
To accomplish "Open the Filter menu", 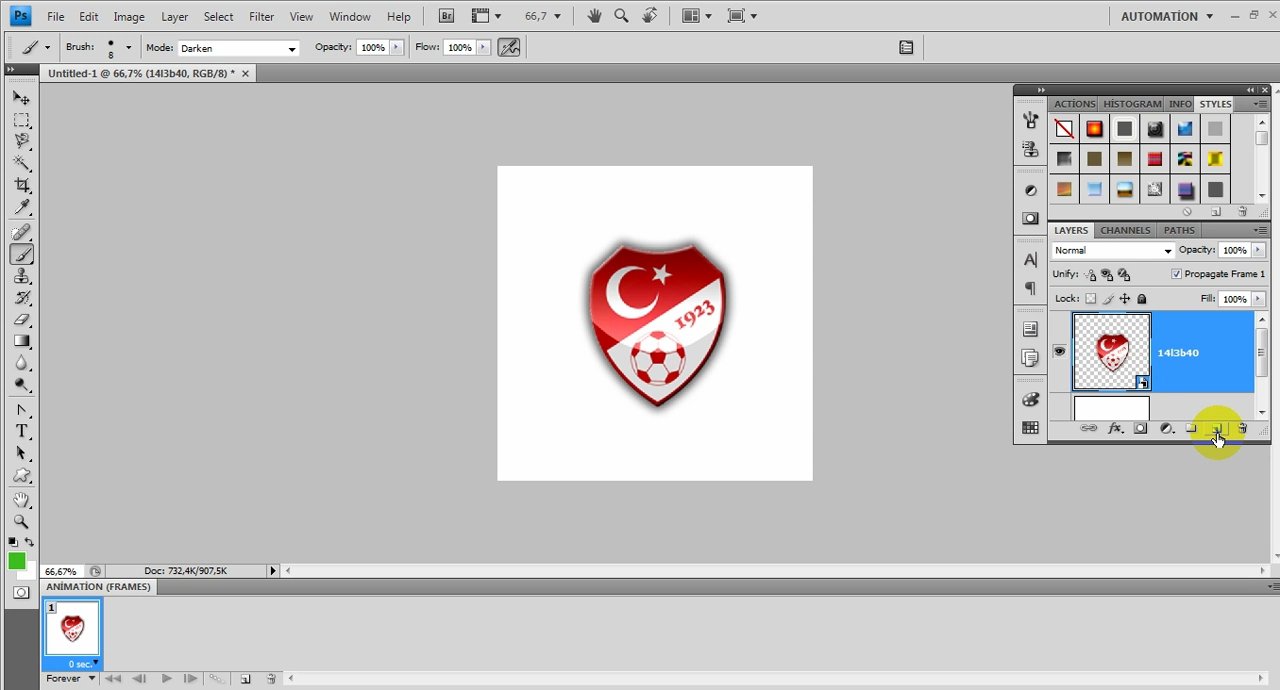I will pyautogui.click(x=262, y=16).
